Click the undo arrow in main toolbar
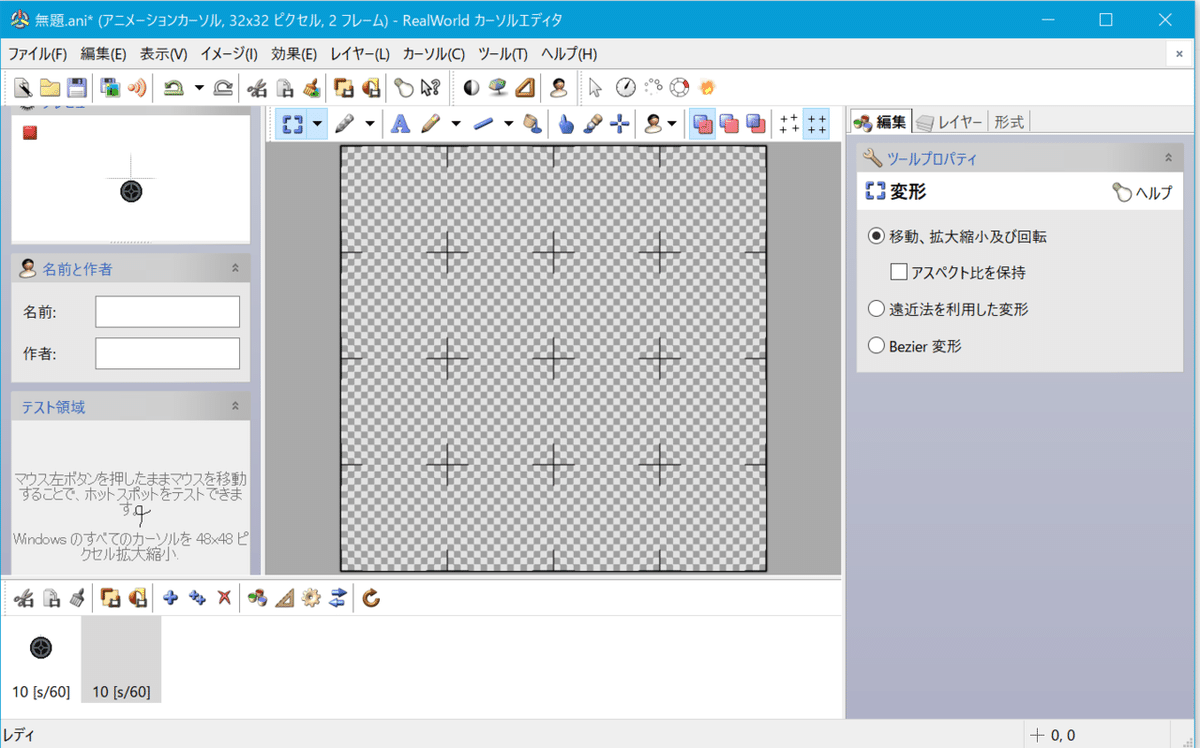 click(174, 87)
